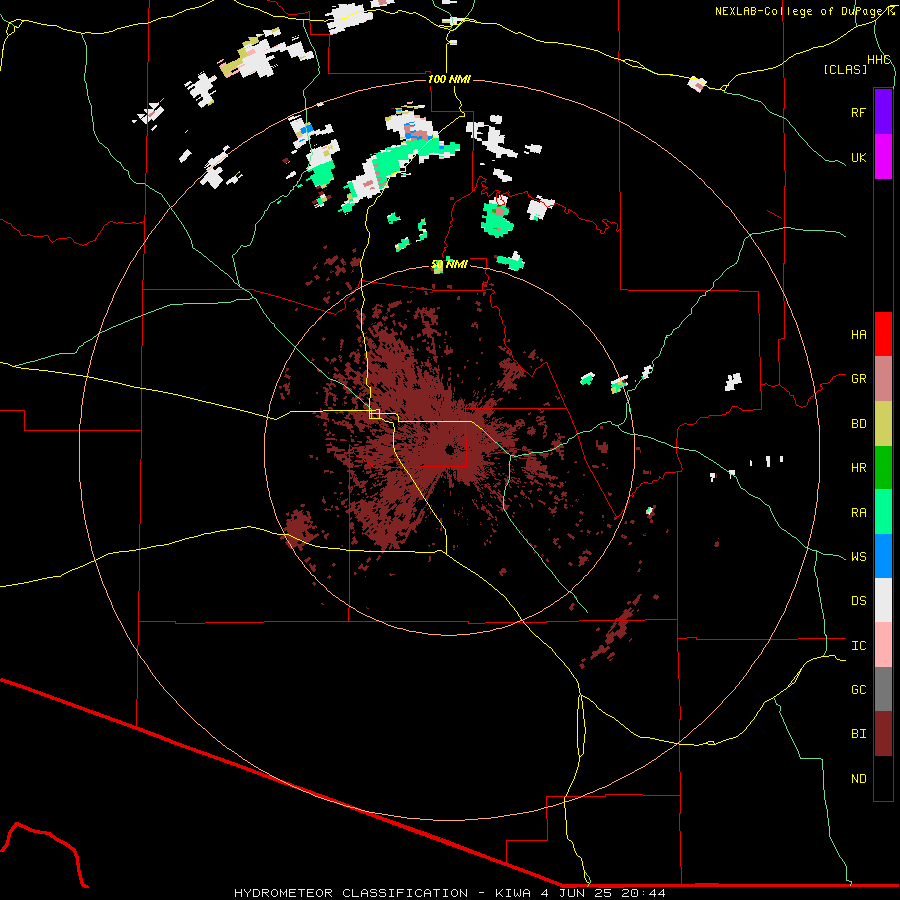
Task: Select the BD yellow legend block
Action: (883, 424)
